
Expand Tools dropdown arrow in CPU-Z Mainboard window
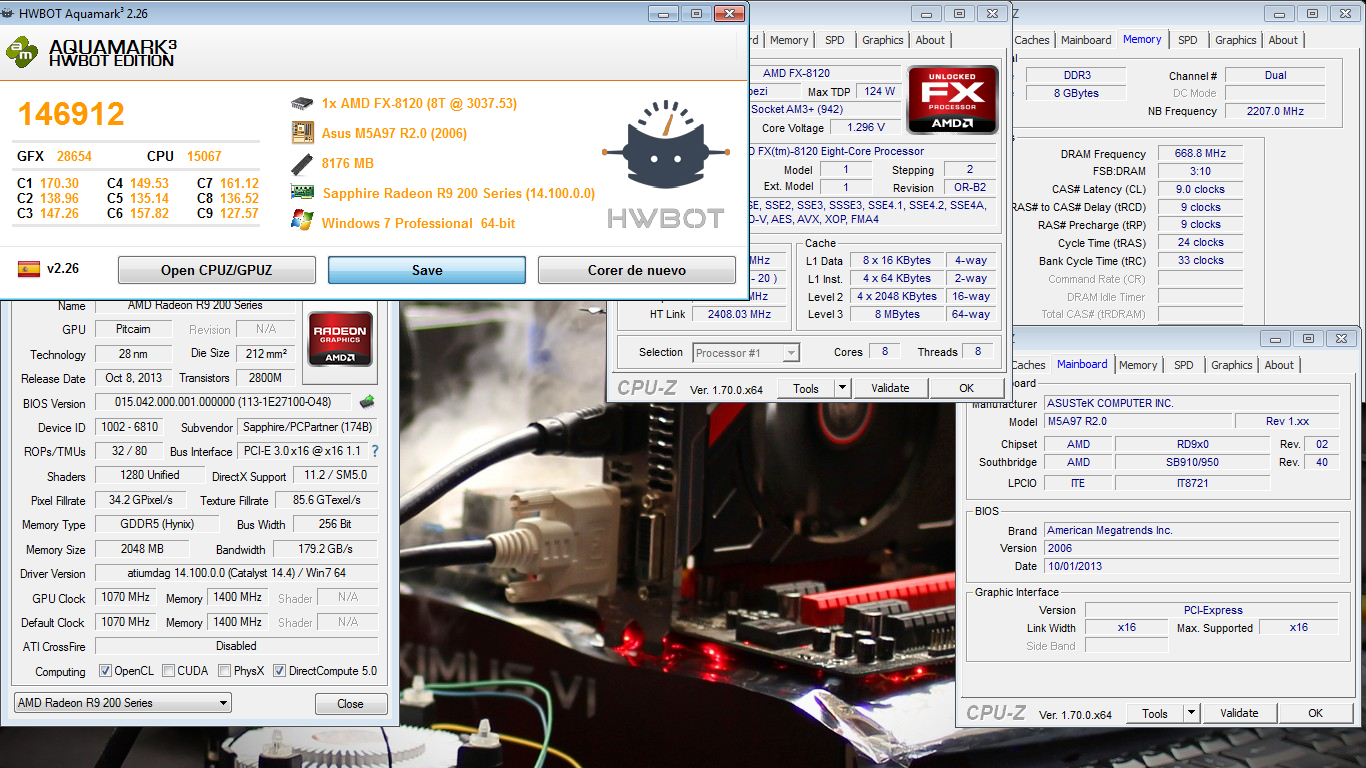point(1191,713)
